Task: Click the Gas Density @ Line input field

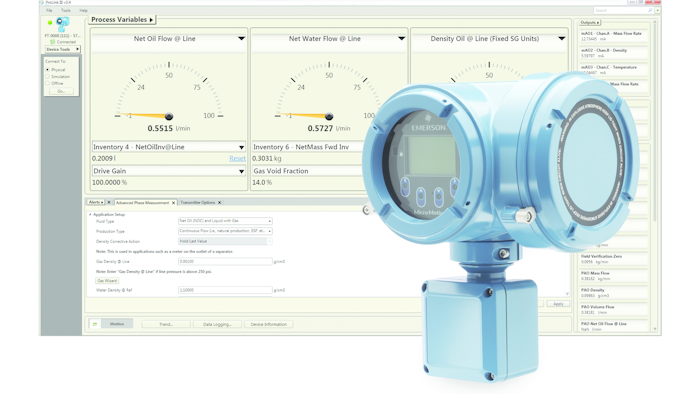Action: 225,261
